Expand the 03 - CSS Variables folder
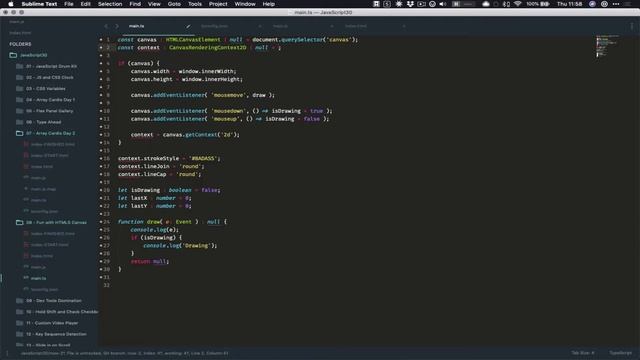 [45, 89]
